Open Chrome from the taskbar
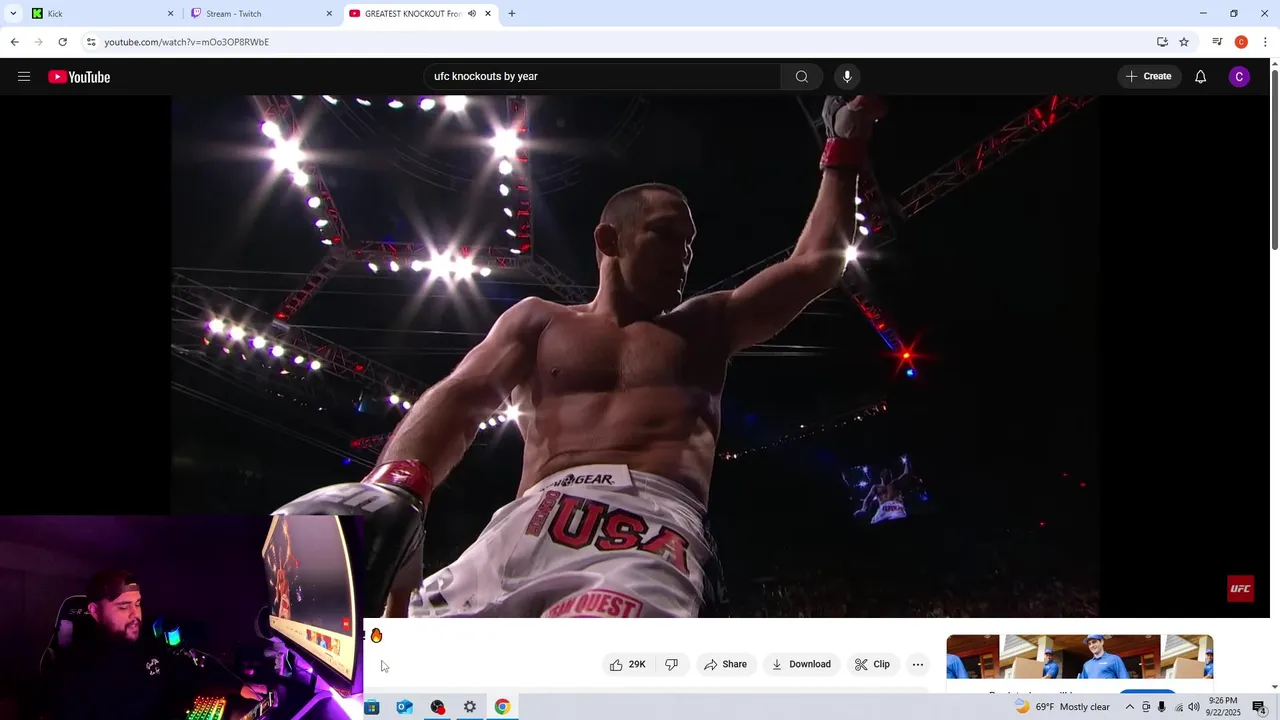 502,707
